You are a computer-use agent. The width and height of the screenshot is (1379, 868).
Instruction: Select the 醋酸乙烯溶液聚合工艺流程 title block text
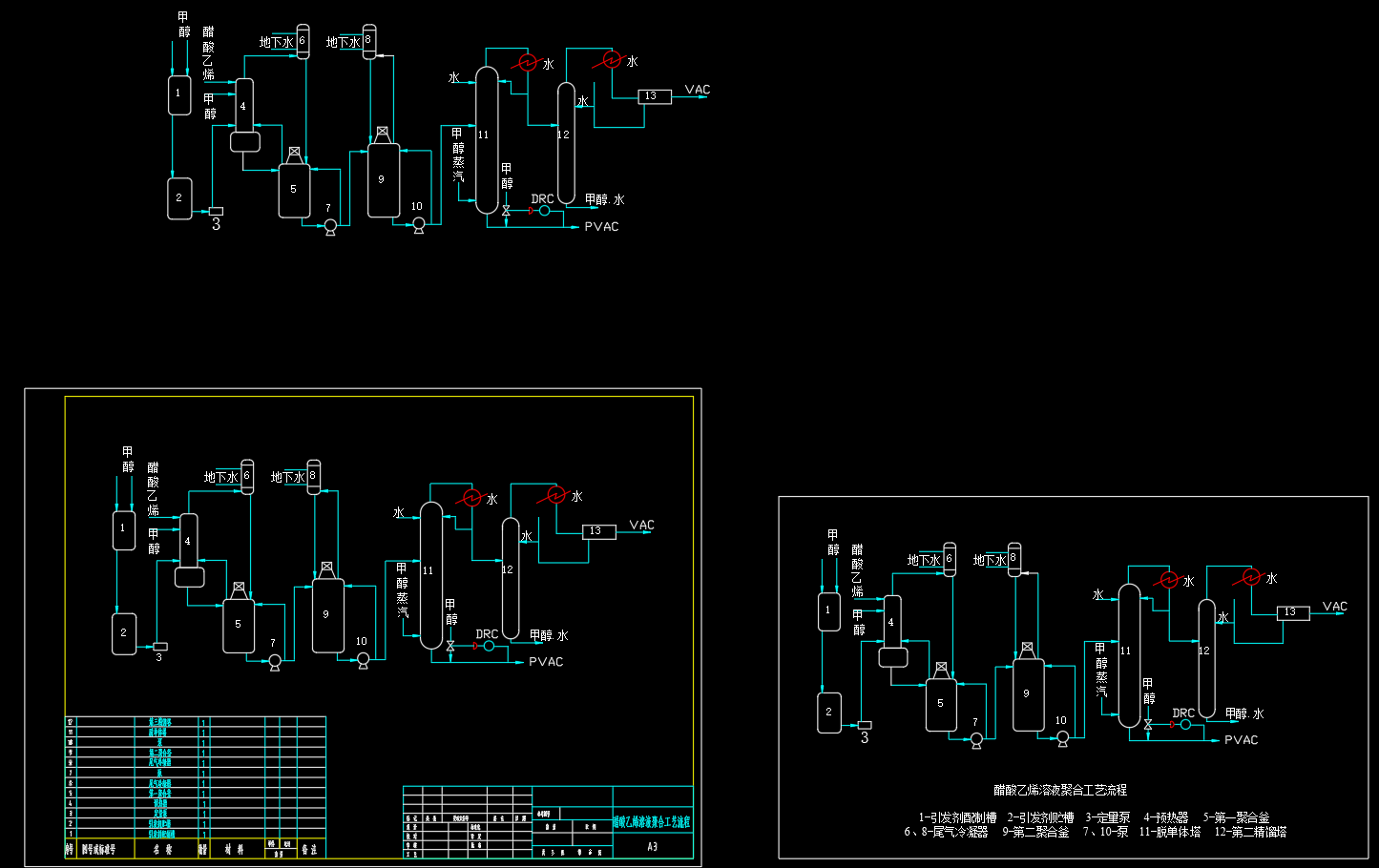click(652, 821)
